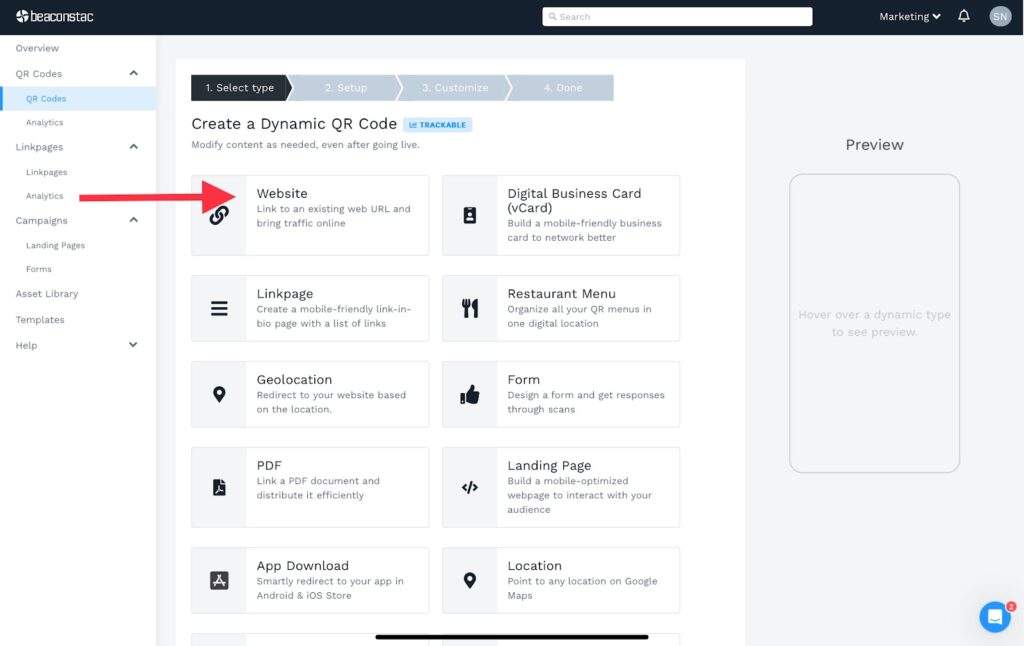Click the Restaurant Menu fork icon
This screenshot has width=1024, height=646.
pos(470,307)
